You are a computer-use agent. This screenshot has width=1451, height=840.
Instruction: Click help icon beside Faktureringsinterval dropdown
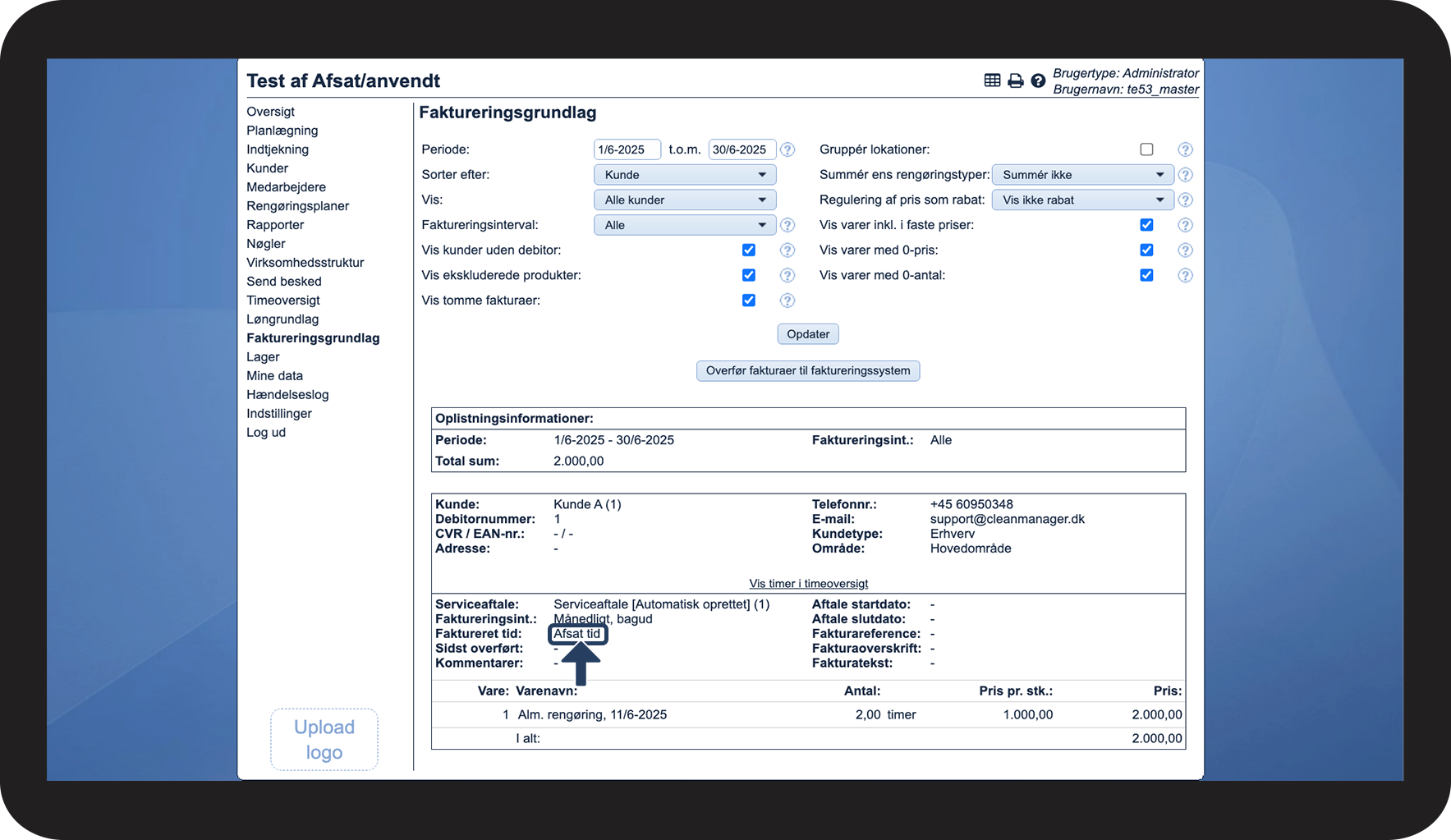pos(787,225)
